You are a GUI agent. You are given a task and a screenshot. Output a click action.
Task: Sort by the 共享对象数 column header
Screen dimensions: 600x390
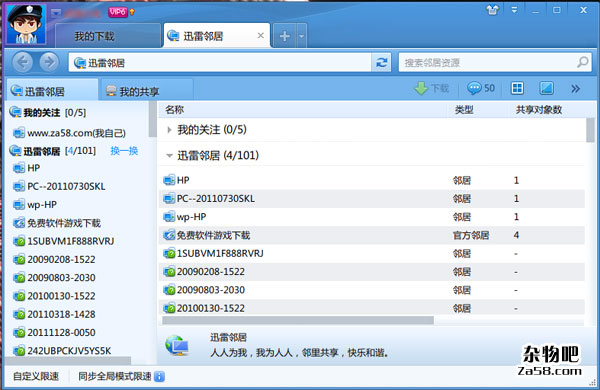tap(538, 110)
